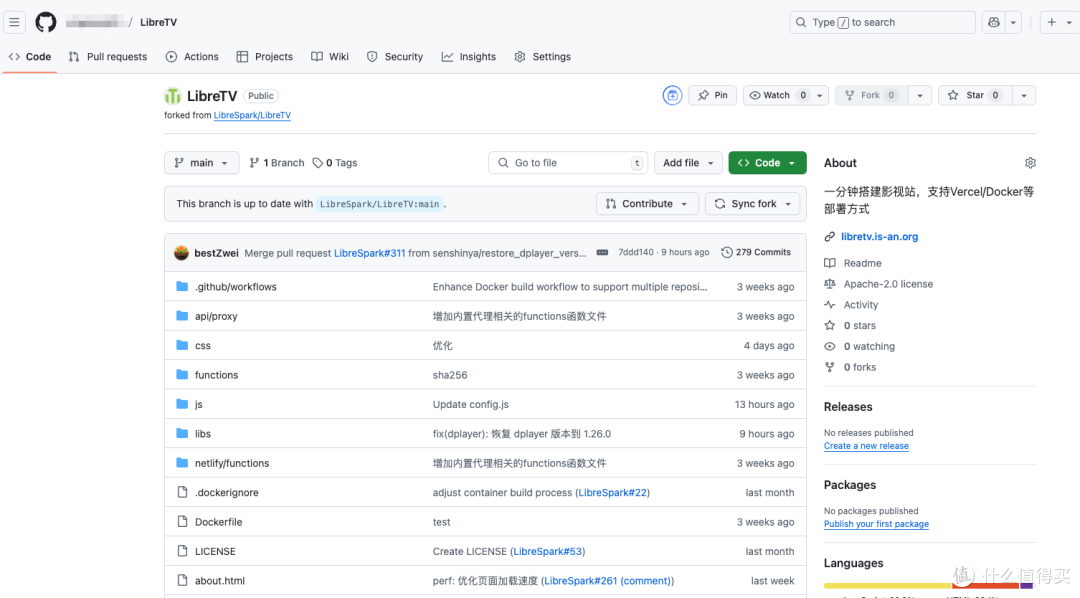
Task: Open the Contribute dropdown
Action: point(647,204)
